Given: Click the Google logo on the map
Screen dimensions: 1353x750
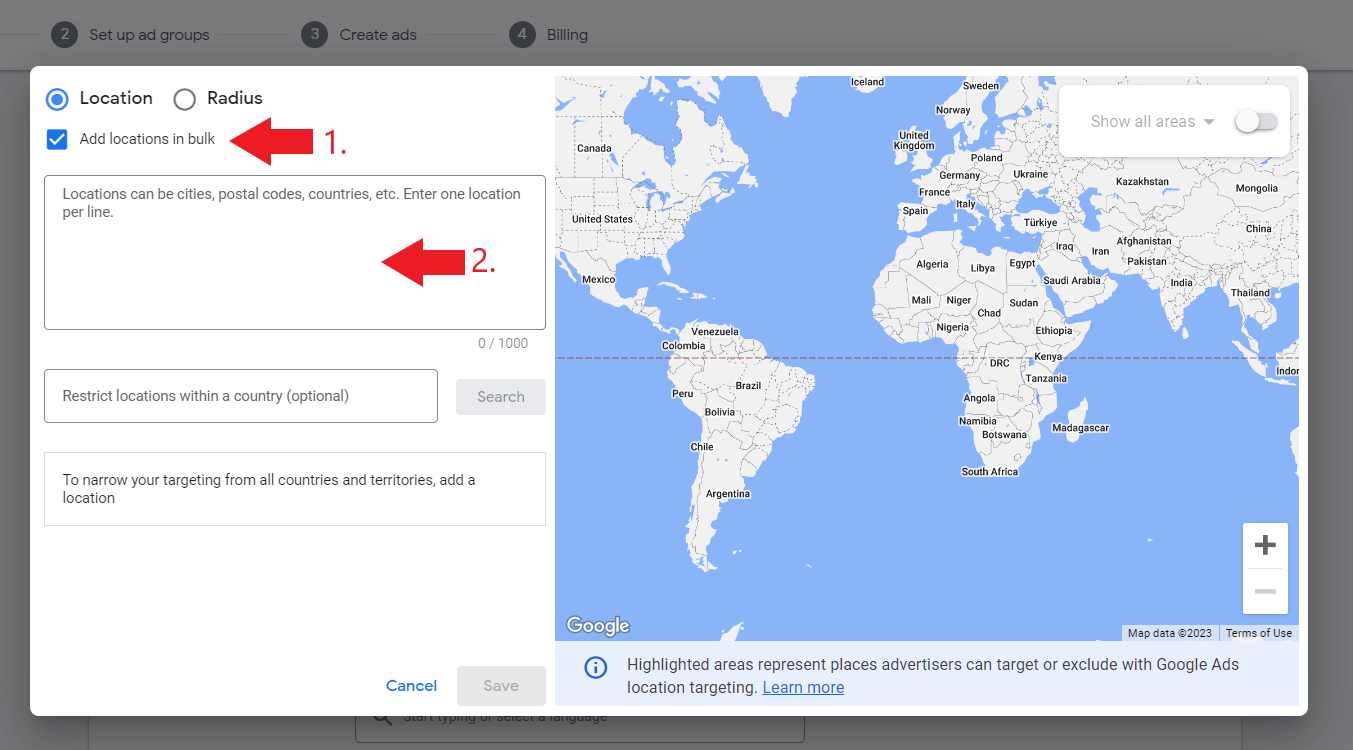Looking at the screenshot, I should click(x=597, y=624).
